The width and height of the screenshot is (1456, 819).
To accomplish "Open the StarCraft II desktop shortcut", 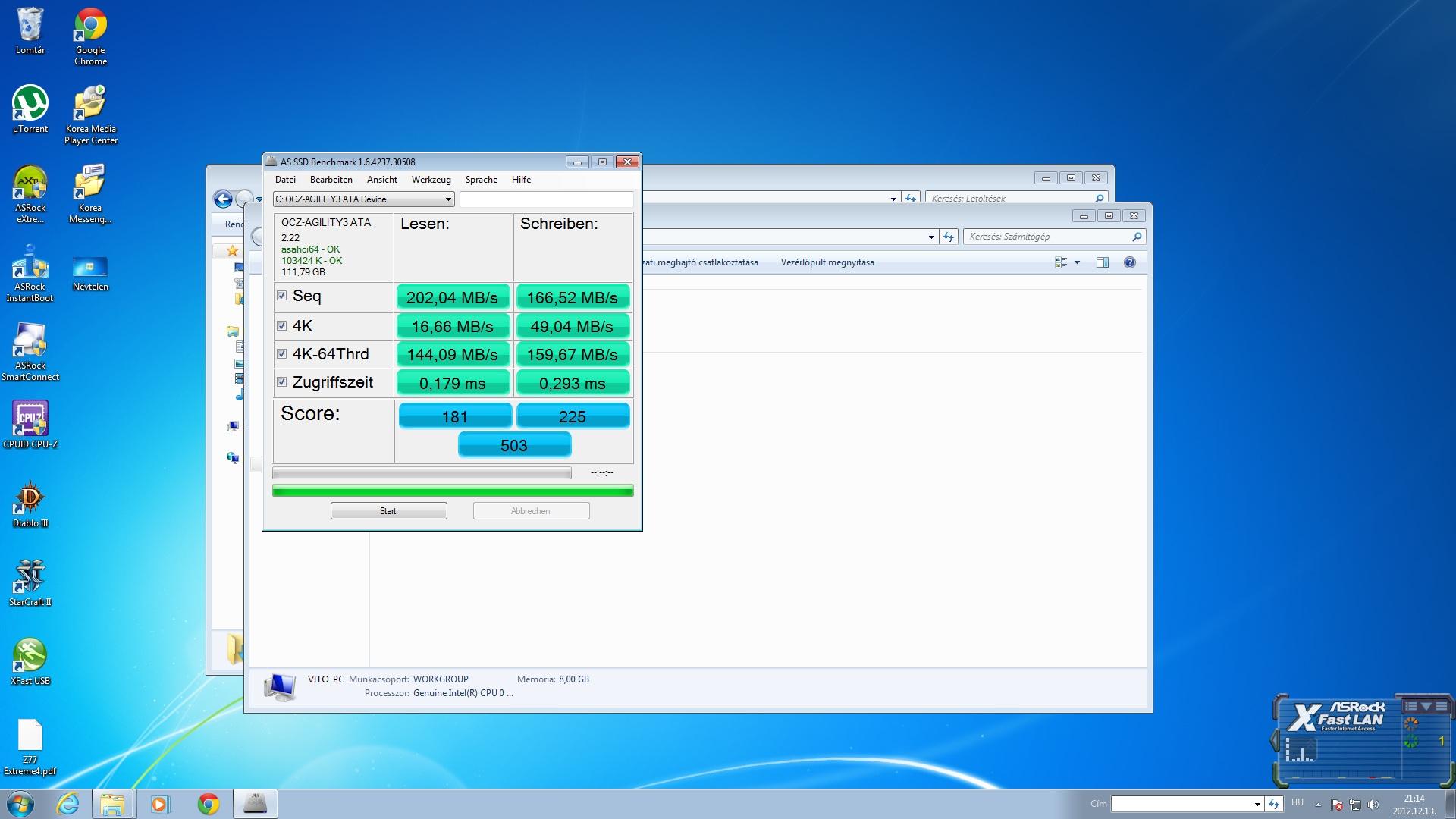I will pyautogui.click(x=30, y=578).
